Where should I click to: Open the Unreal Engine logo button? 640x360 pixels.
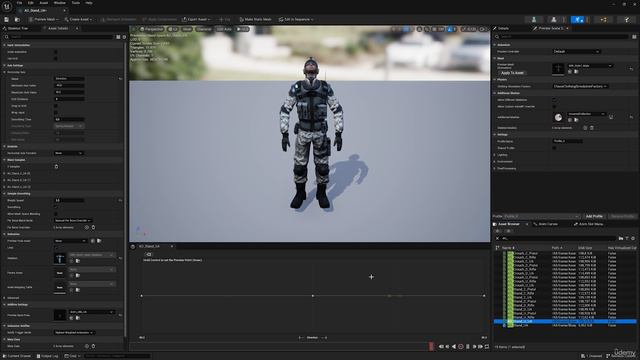[x=7, y=6]
